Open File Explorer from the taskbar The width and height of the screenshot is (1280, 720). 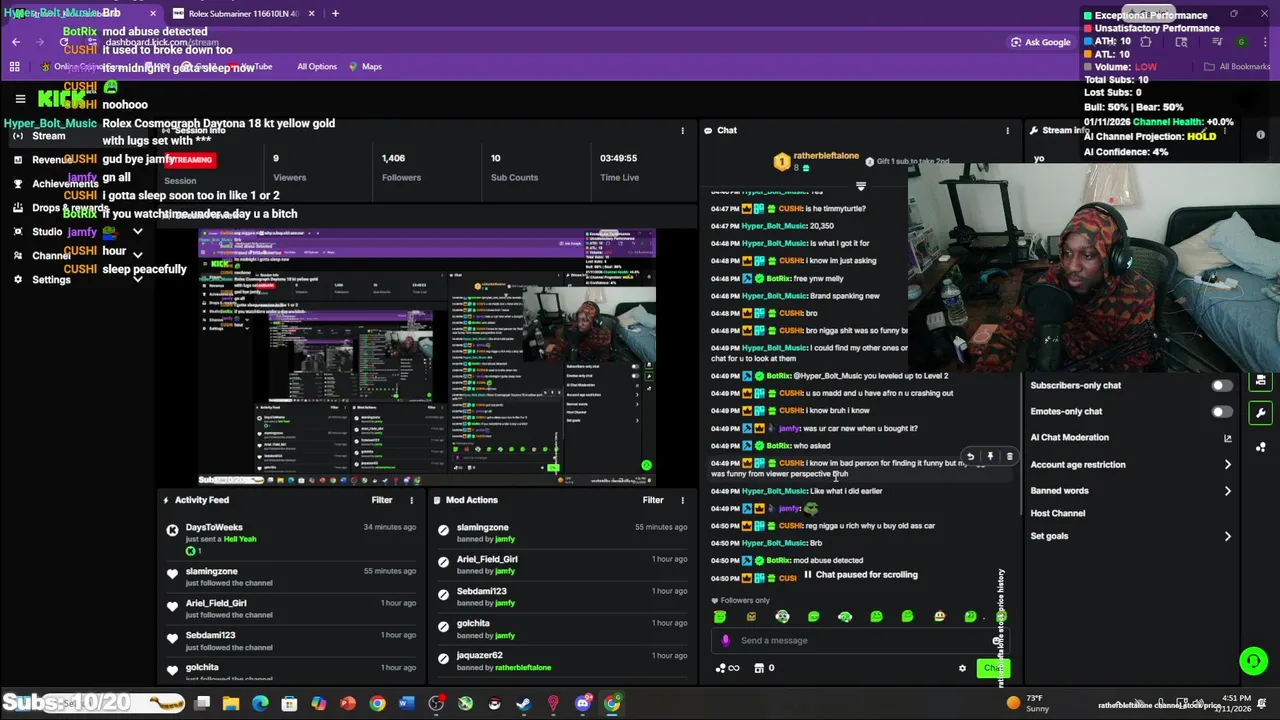click(231, 704)
